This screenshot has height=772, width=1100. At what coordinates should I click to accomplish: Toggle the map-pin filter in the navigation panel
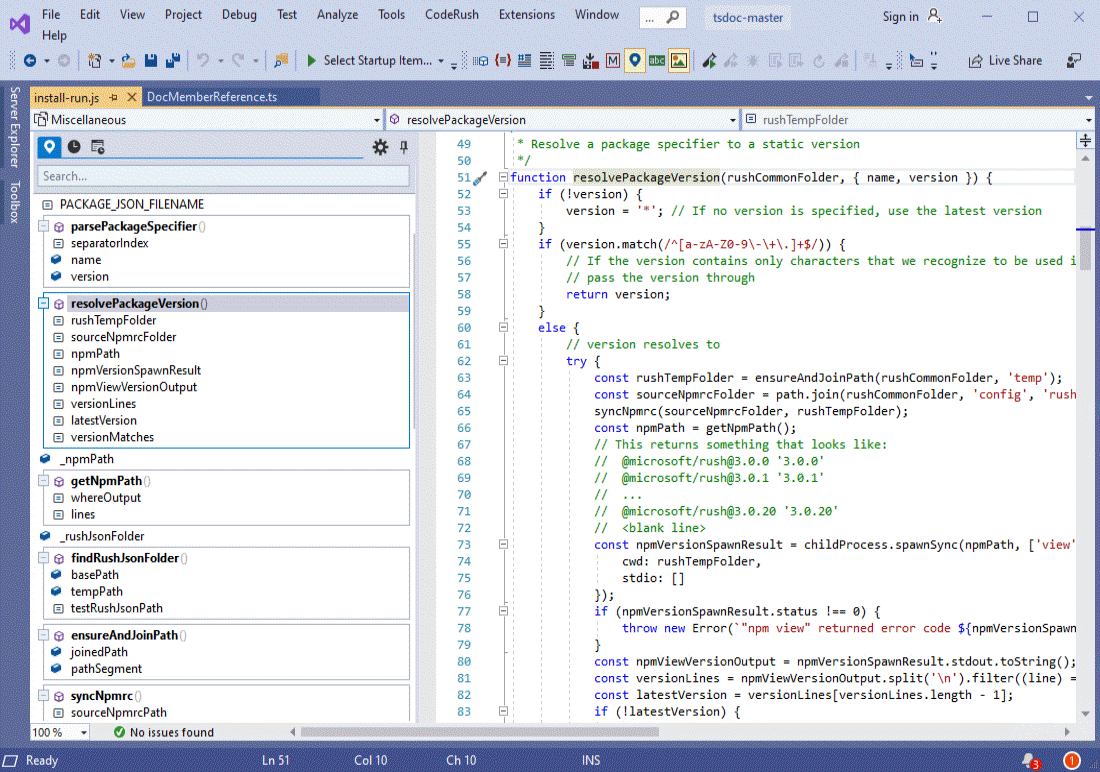click(48, 146)
